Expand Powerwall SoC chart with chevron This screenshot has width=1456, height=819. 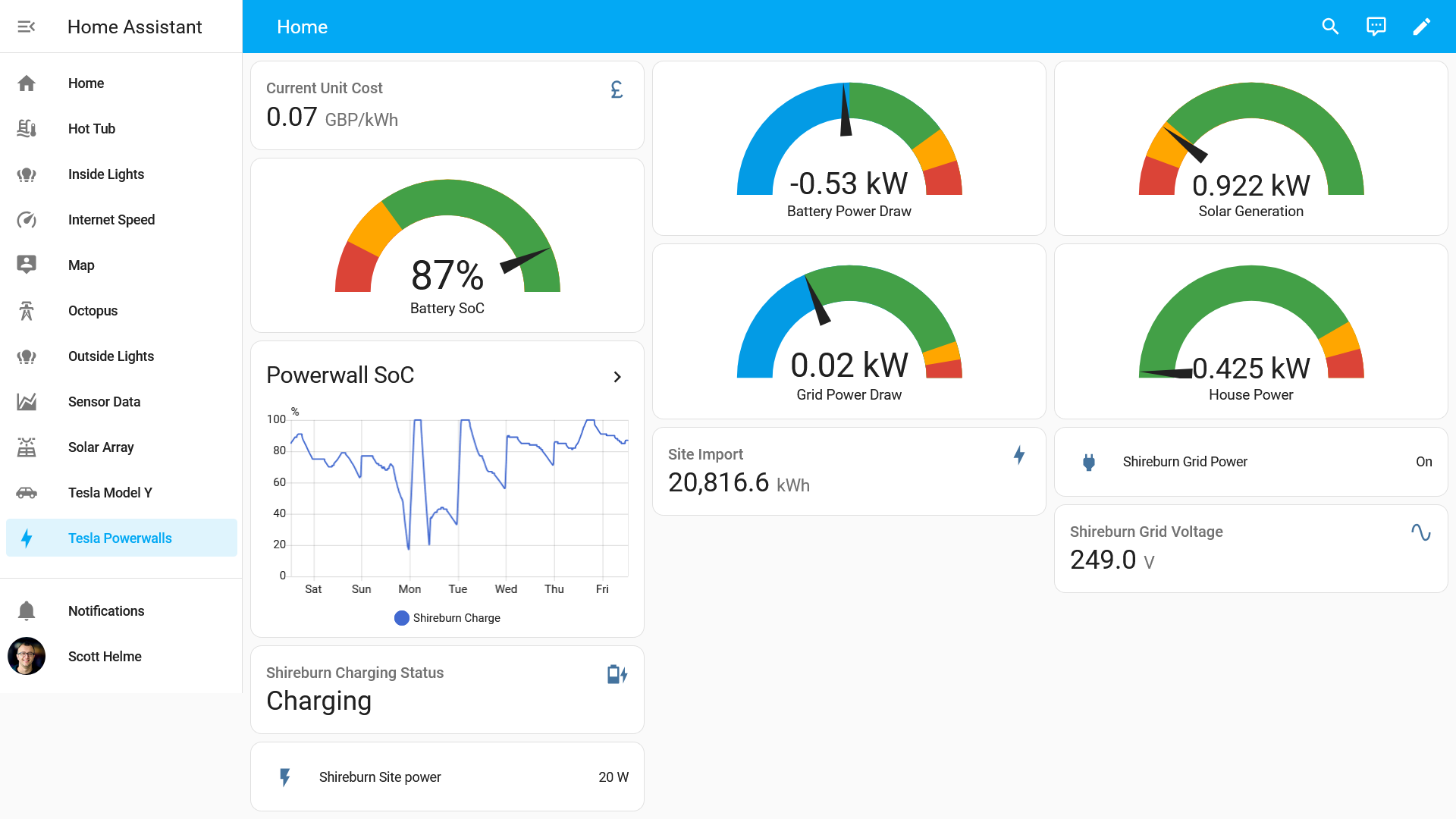[617, 377]
